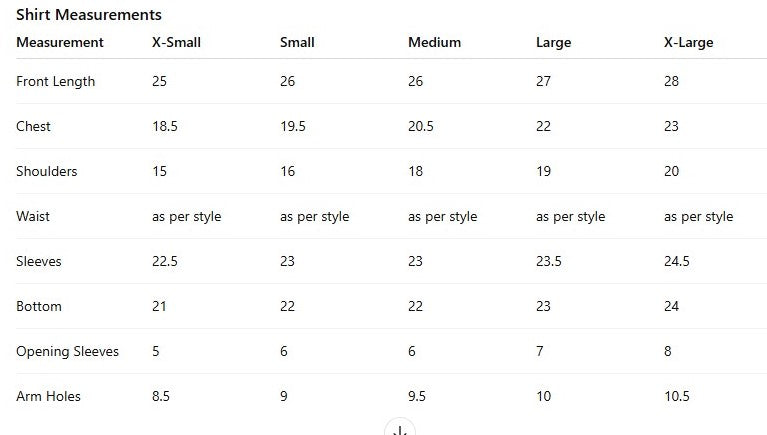Click the Shirt Measurements title
Viewport: 767px width, 435px height.
click(89, 15)
